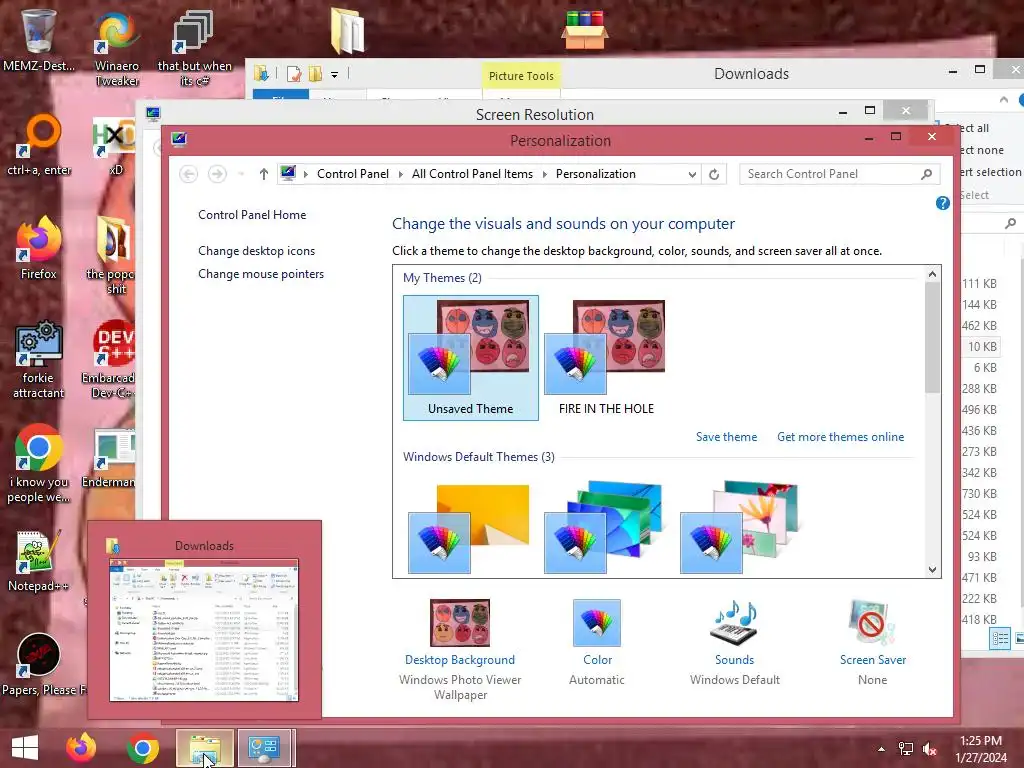Screen dimensions: 1024x768
Task: Click the Downloads window preview thumbnail
Action: point(204,630)
